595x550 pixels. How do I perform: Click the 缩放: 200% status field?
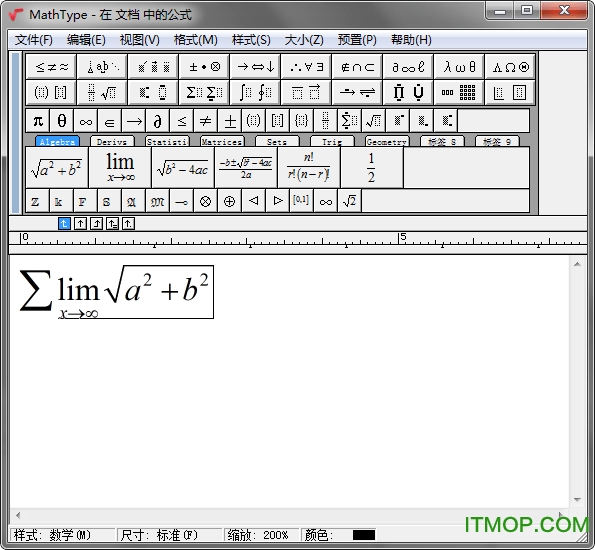tap(261, 535)
